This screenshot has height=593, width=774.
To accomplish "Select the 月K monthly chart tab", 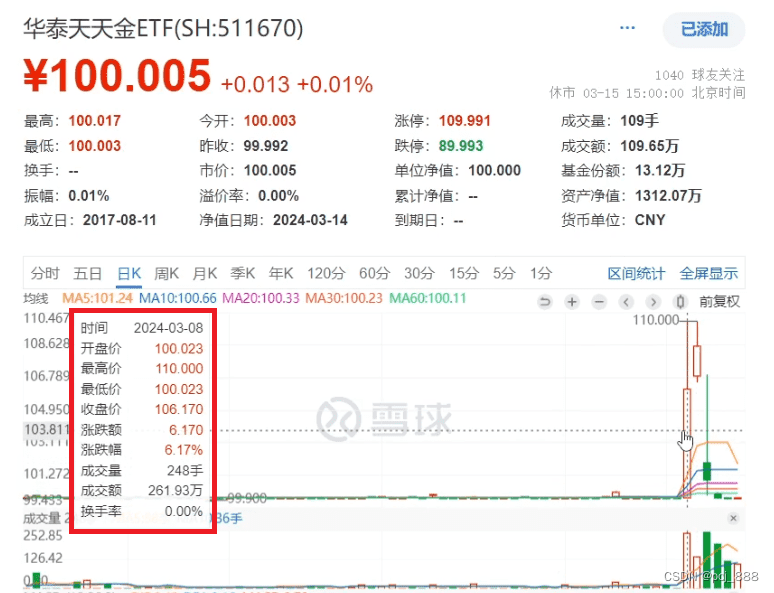I will coord(205,273).
